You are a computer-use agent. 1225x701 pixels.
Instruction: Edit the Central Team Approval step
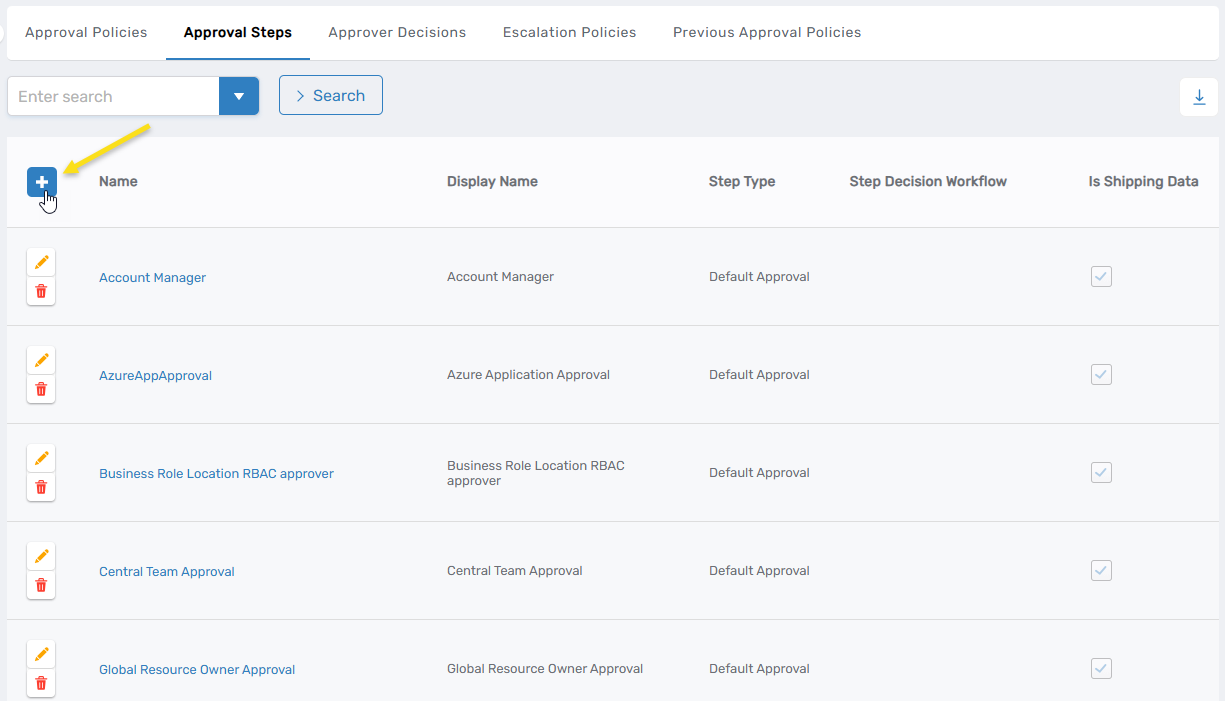tap(41, 556)
